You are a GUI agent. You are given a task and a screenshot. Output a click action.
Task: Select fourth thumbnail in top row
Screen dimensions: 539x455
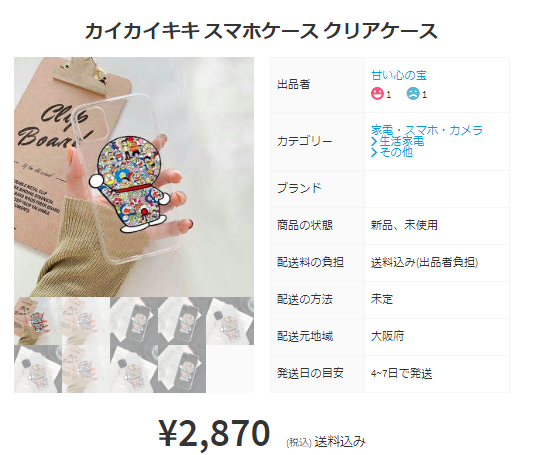tap(182, 321)
